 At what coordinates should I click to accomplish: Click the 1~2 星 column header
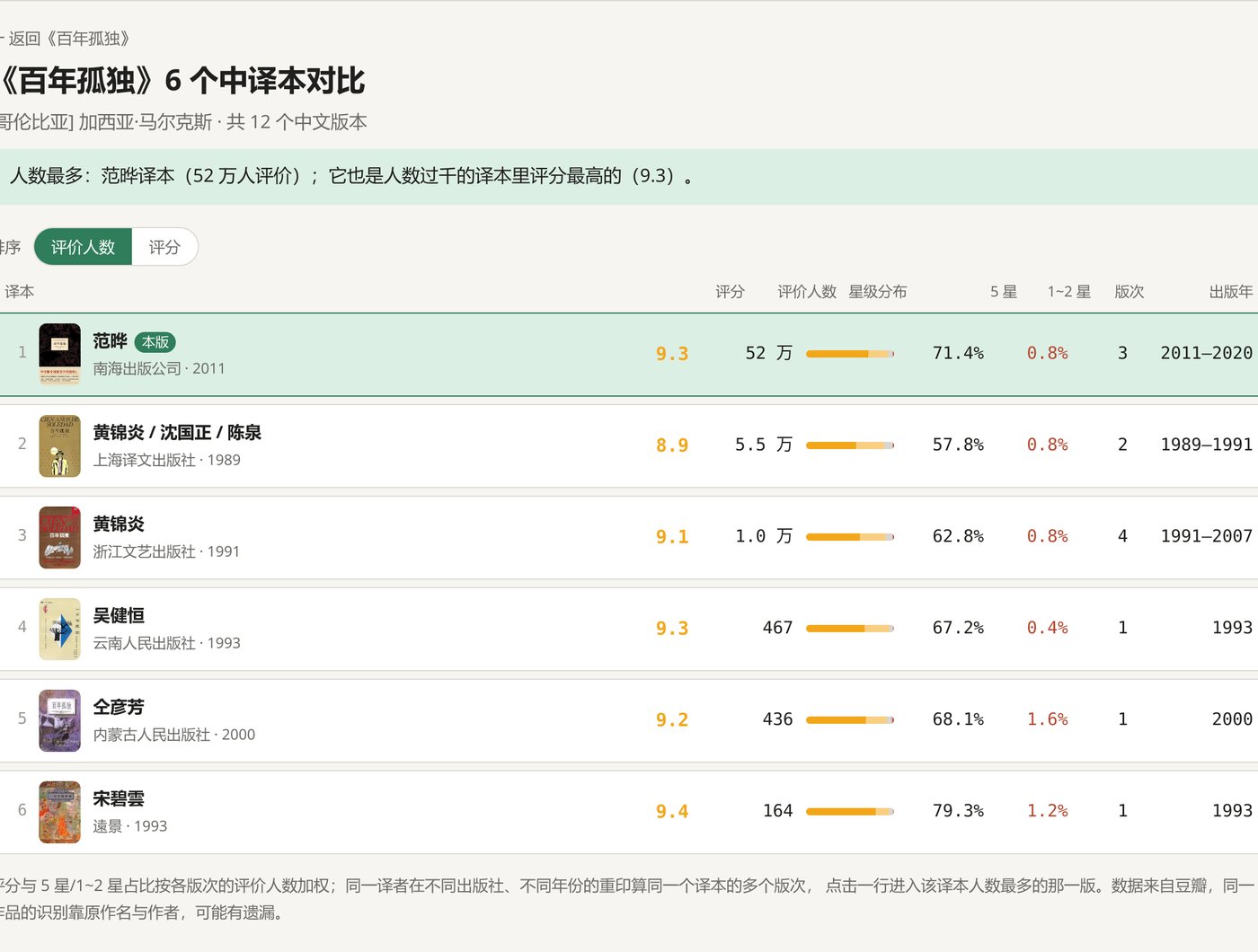[1069, 292]
